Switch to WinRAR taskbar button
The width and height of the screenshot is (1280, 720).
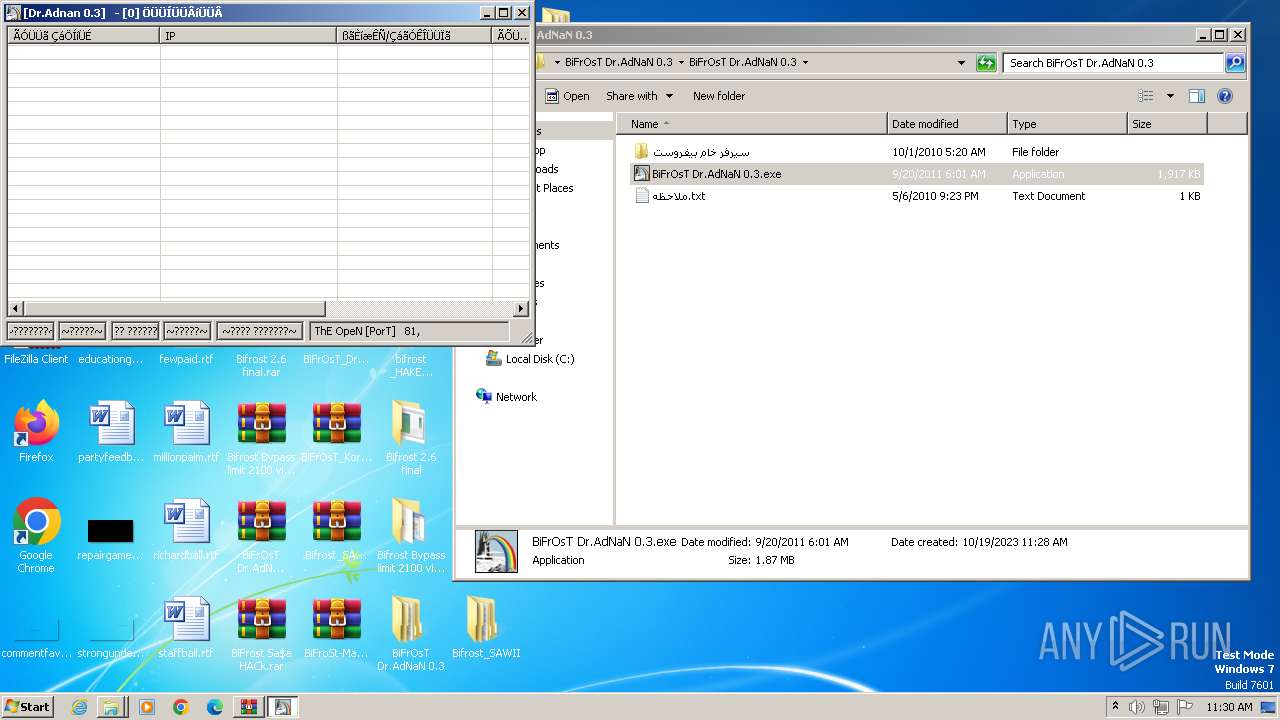(x=249, y=707)
